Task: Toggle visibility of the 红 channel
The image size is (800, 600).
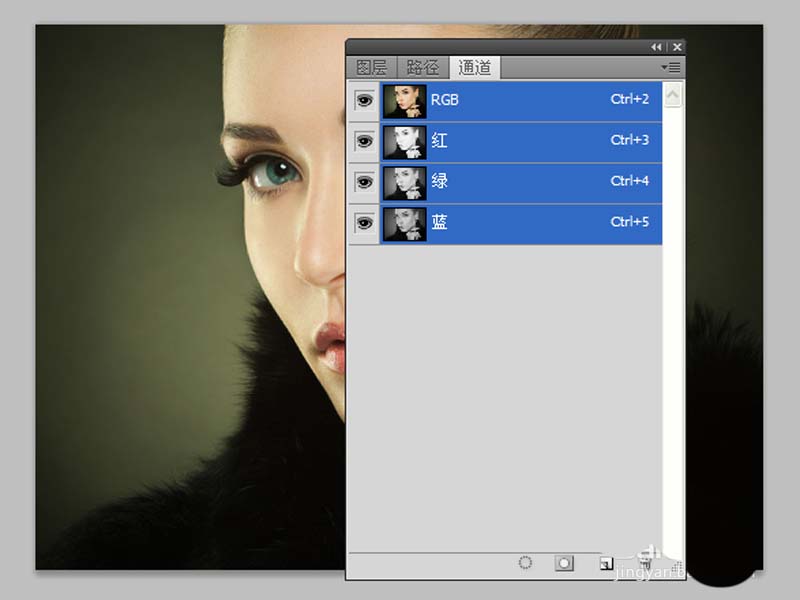Action: click(x=363, y=141)
